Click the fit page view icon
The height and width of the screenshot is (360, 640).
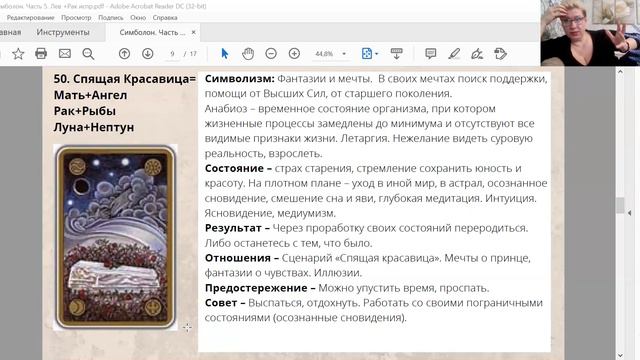tap(367, 53)
